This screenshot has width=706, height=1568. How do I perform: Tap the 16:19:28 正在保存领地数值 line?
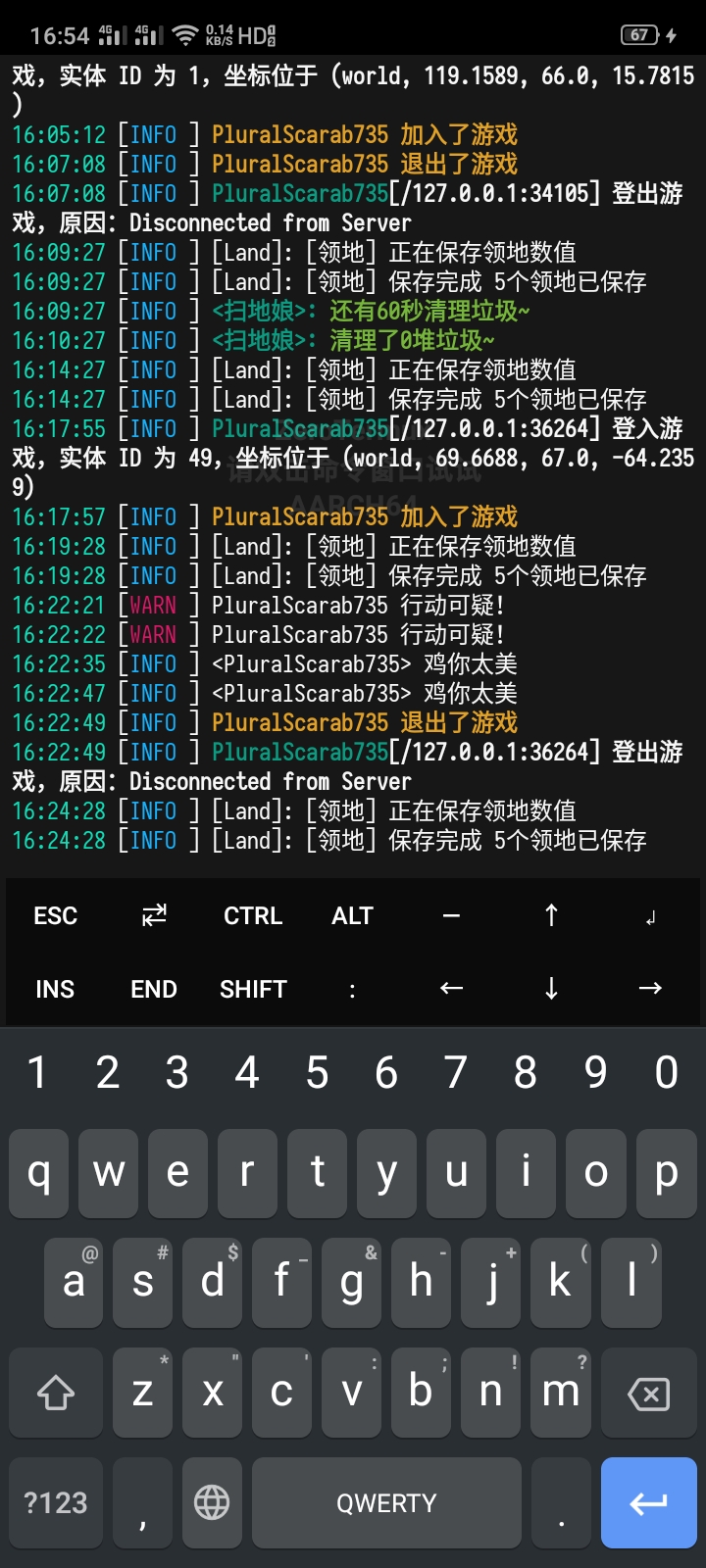click(x=294, y=546)
